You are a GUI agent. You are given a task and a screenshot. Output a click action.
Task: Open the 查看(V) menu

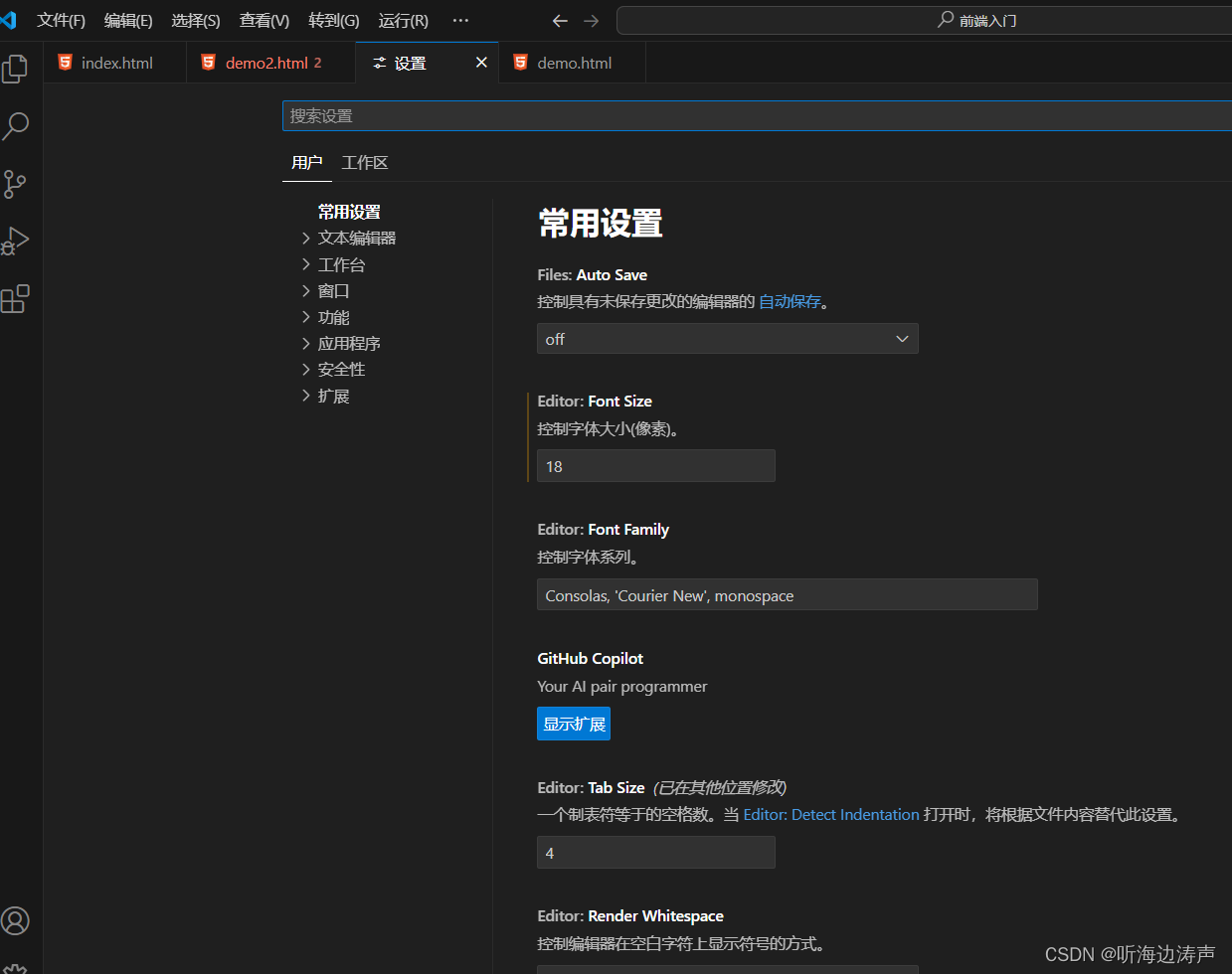[264, 20]
